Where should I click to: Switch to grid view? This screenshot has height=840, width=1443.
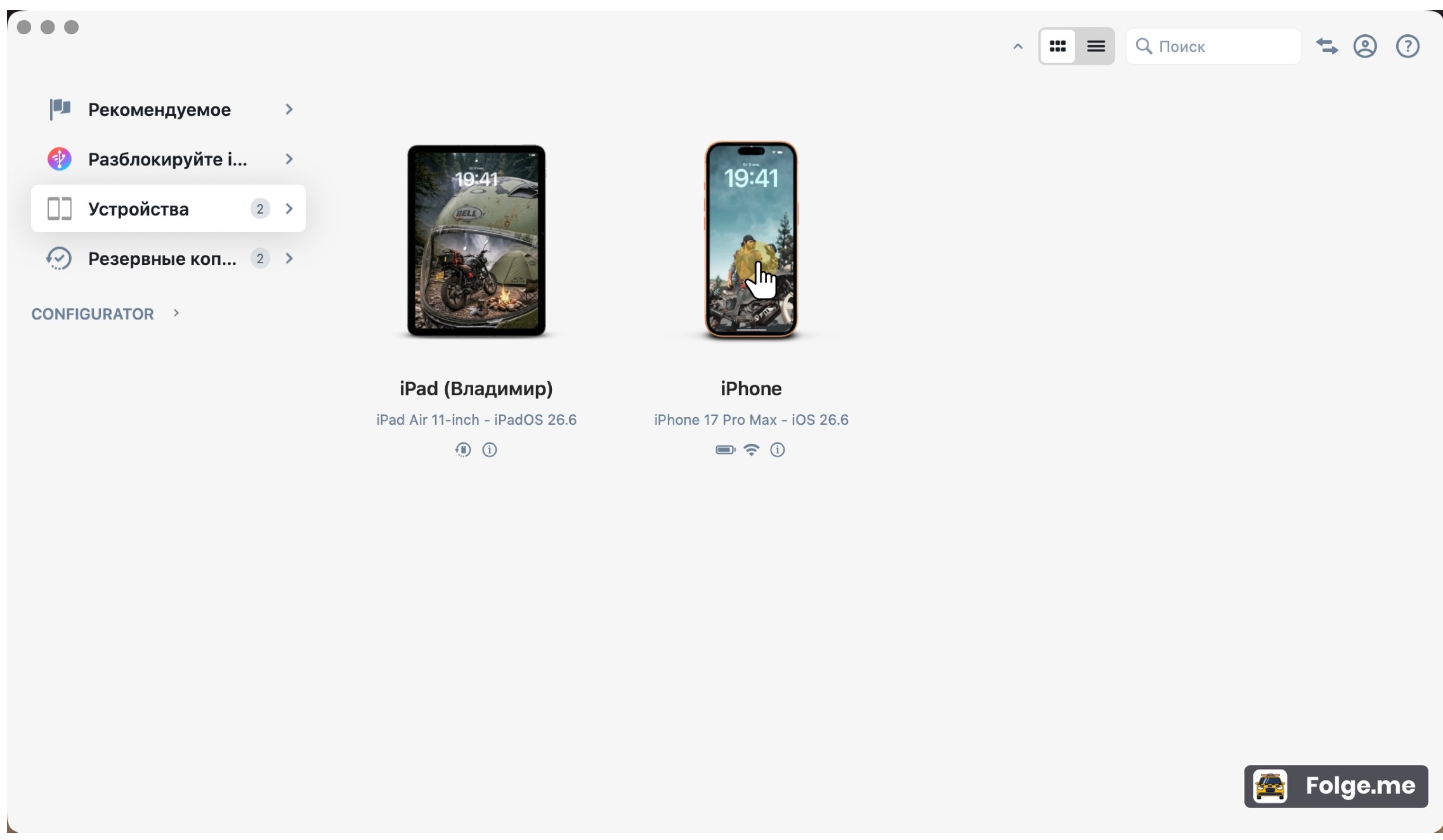(1057, 46)
